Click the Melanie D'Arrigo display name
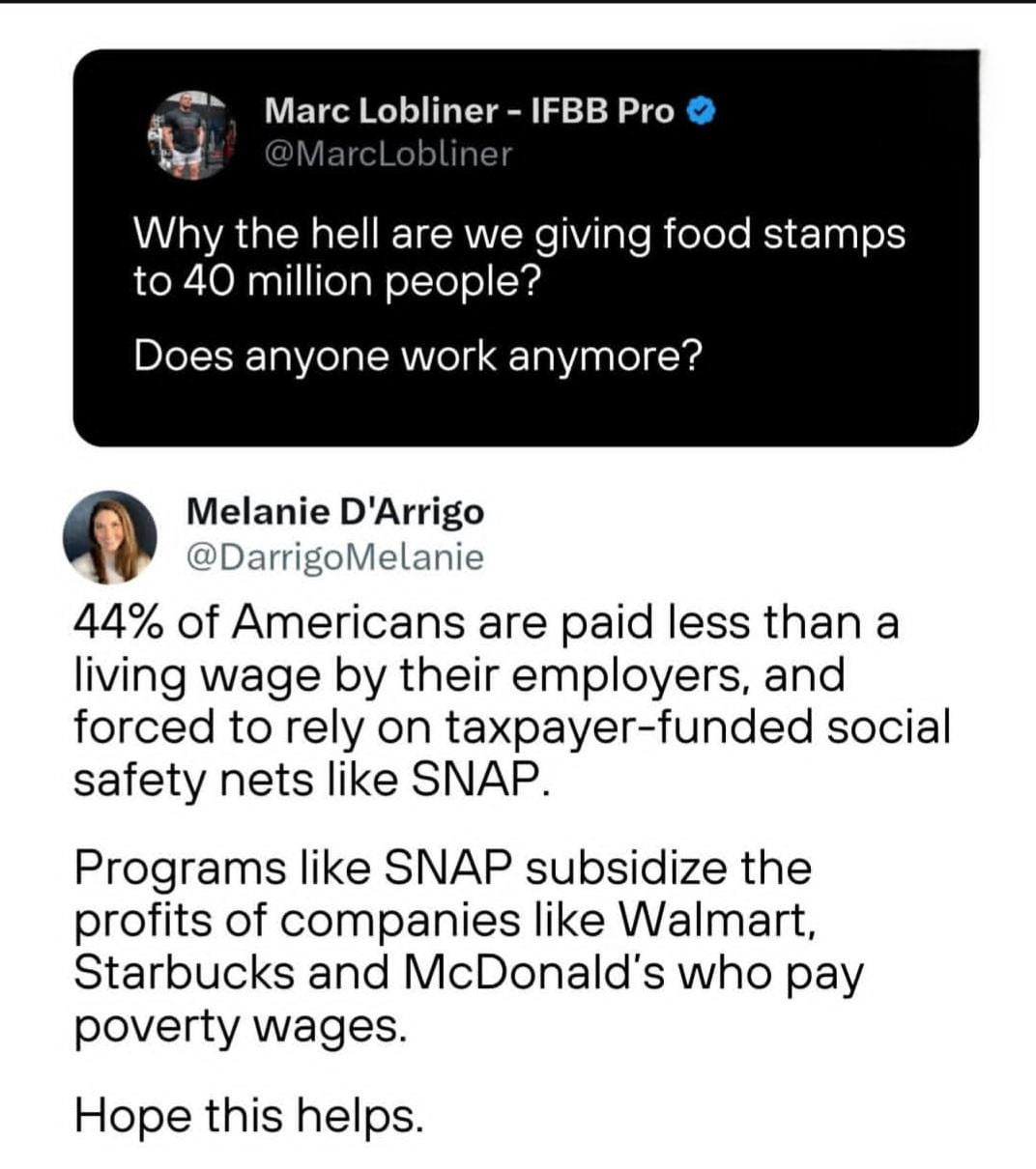The width and height of the screenshot is (1036, 1169). coord(334,511)
